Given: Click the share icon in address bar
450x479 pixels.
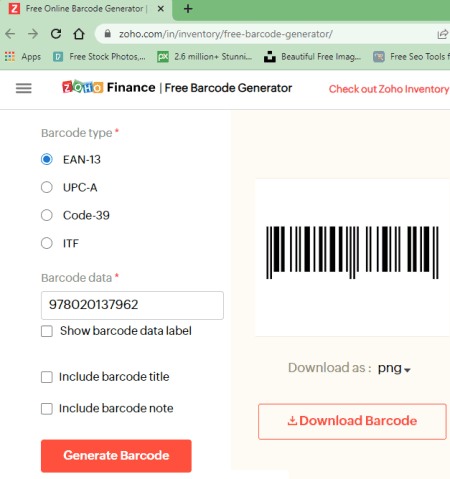Looking at the screenshot, I should [443, 34].
